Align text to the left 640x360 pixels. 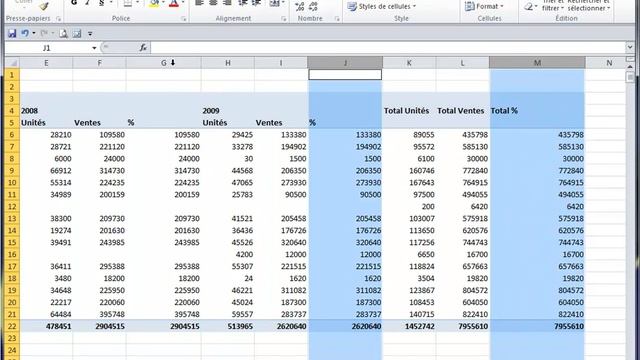[x=199, y=3]
